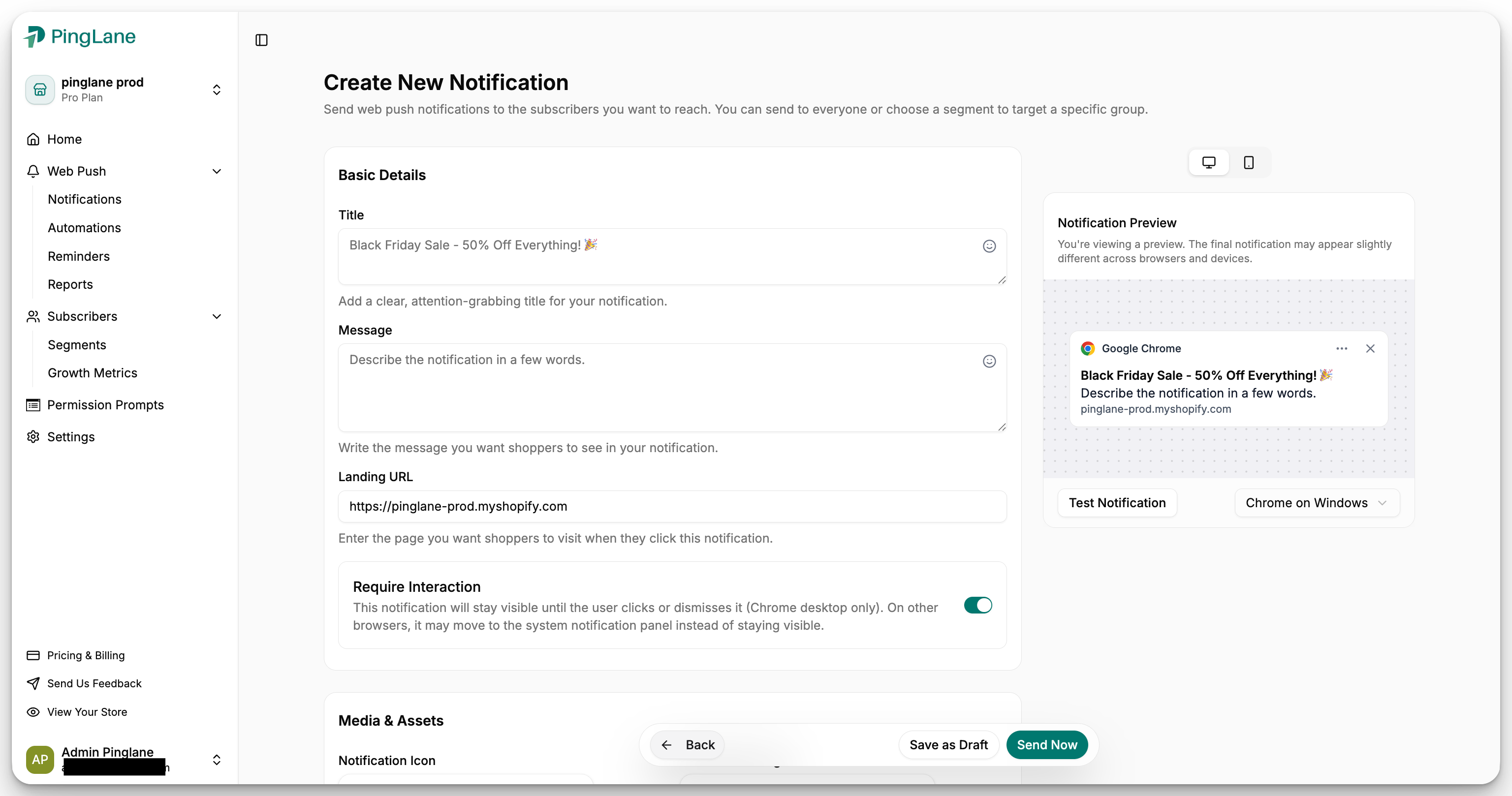Open Send Us Feedback link
Image resolution: width=1512 pixels, height=796 pixels.
click(94, 683)
